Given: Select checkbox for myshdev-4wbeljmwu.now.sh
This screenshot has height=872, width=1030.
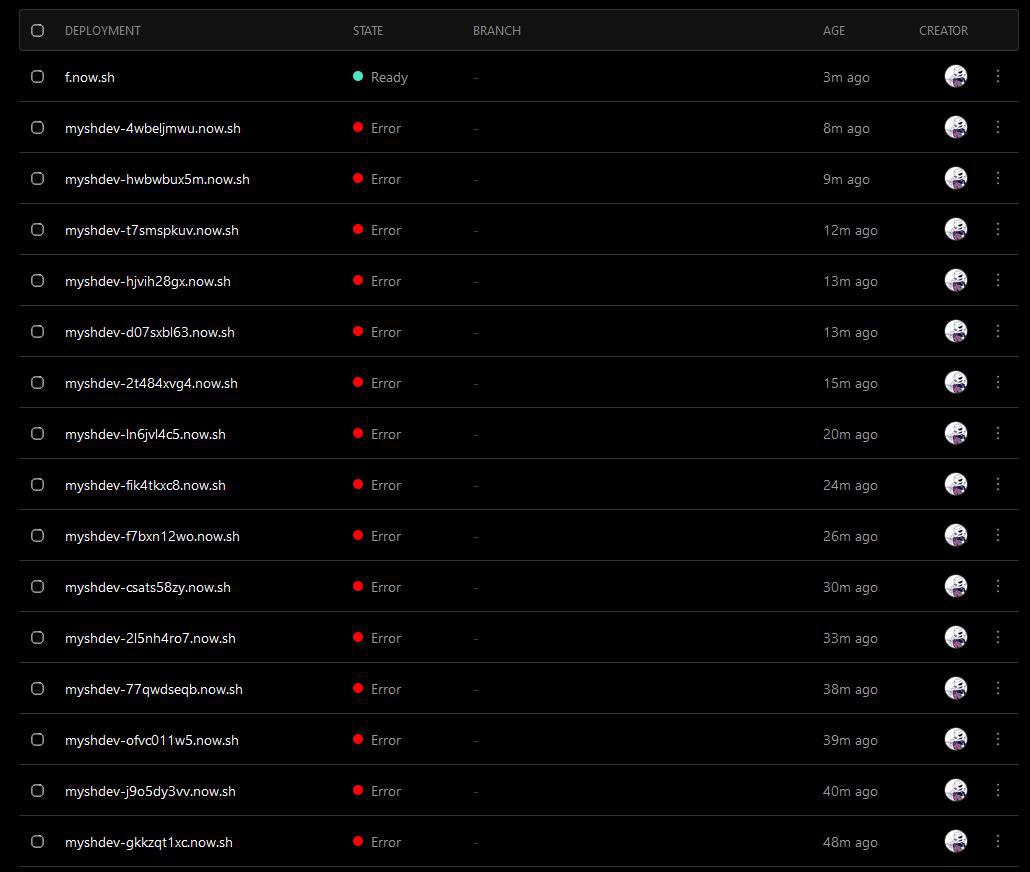Looking at the screenshot, I should pos(37,127).
